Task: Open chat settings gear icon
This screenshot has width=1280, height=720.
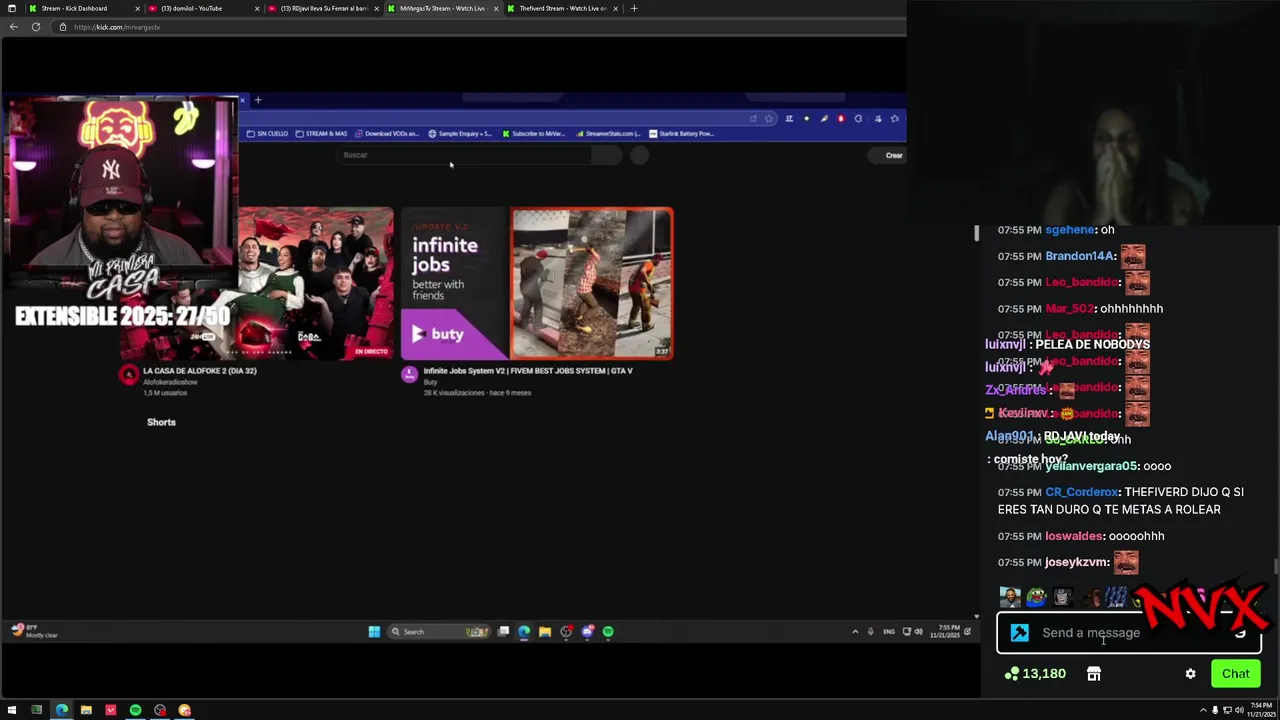Action: (1190, 674)
